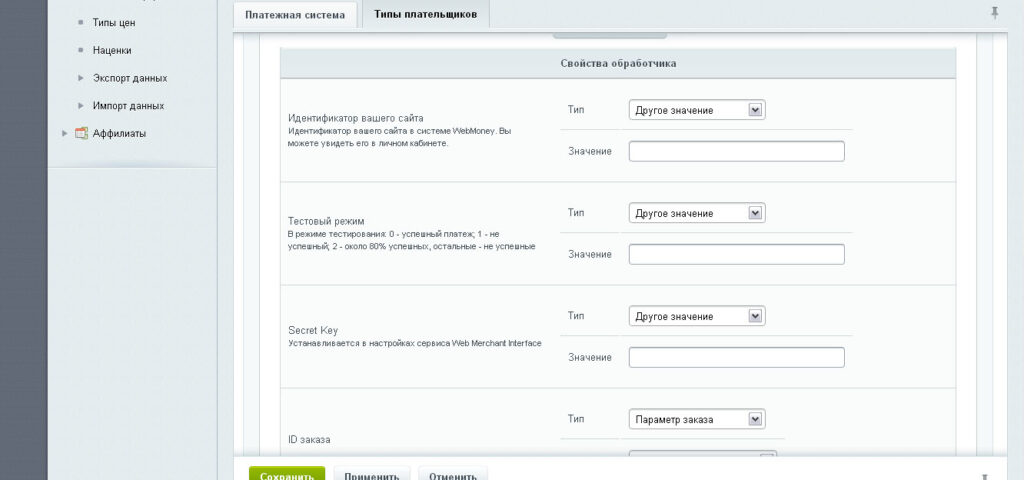The image size is (1024, 480).
Task: Open the Тип dropdown for Тестовый режим
Action: (697, 213)
